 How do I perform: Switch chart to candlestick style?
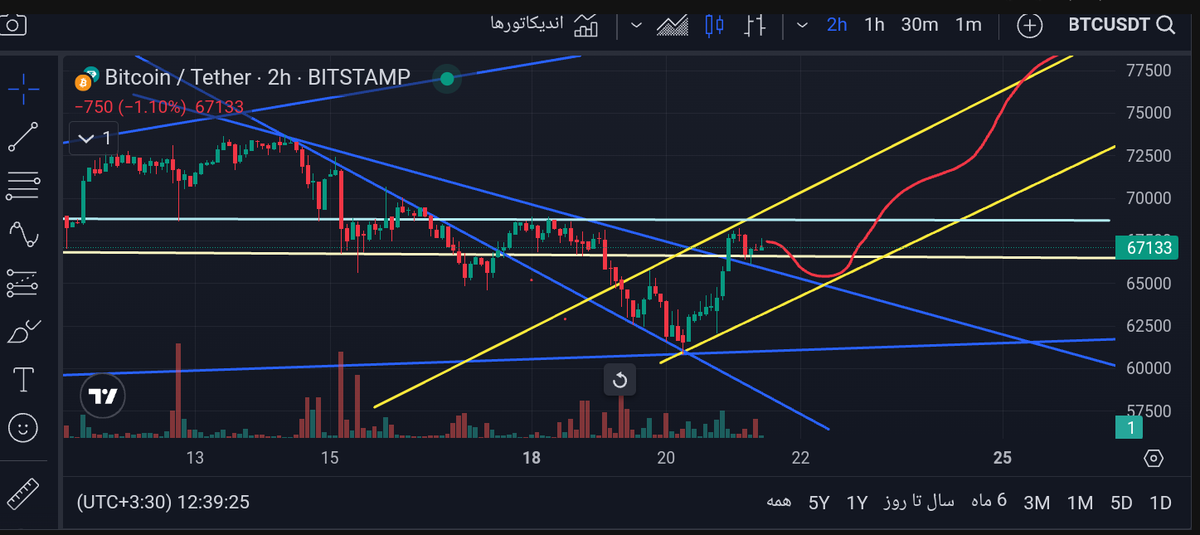point(714,25)
